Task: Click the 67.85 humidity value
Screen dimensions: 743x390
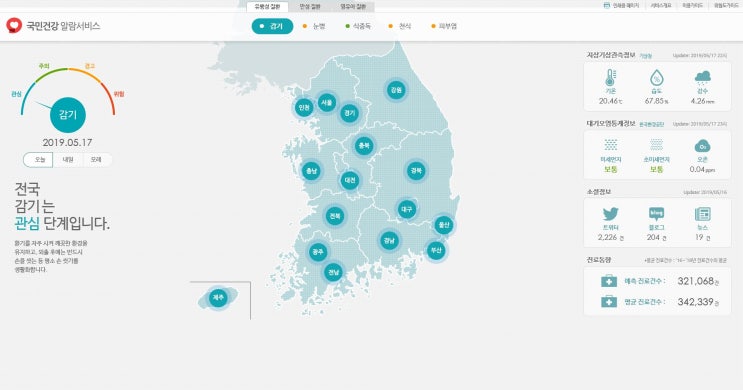Action: point(656,101)
